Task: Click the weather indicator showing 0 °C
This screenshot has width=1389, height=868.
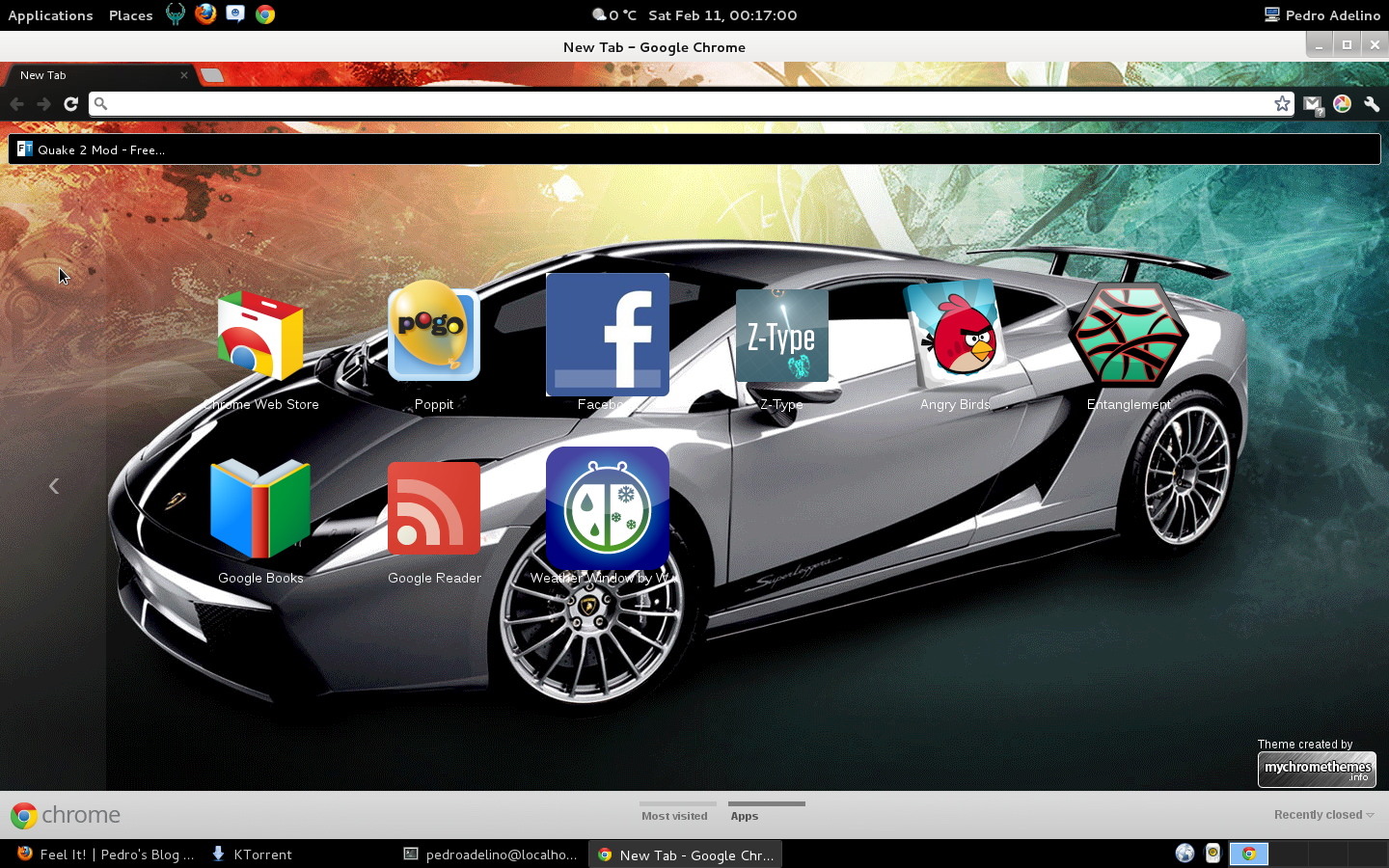Action: click(614, 15)
